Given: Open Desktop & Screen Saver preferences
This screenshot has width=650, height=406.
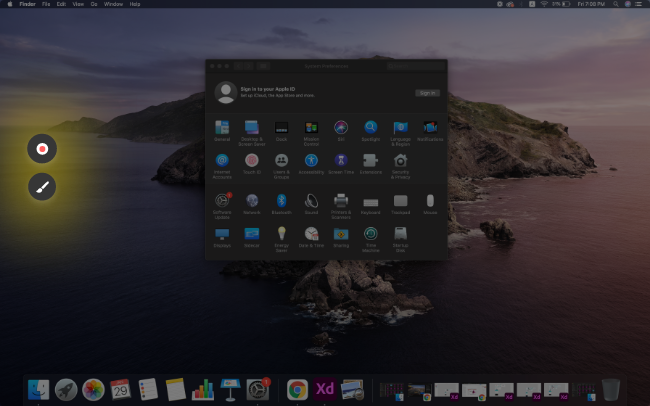Looking at the screenshot, I should 252,133.
